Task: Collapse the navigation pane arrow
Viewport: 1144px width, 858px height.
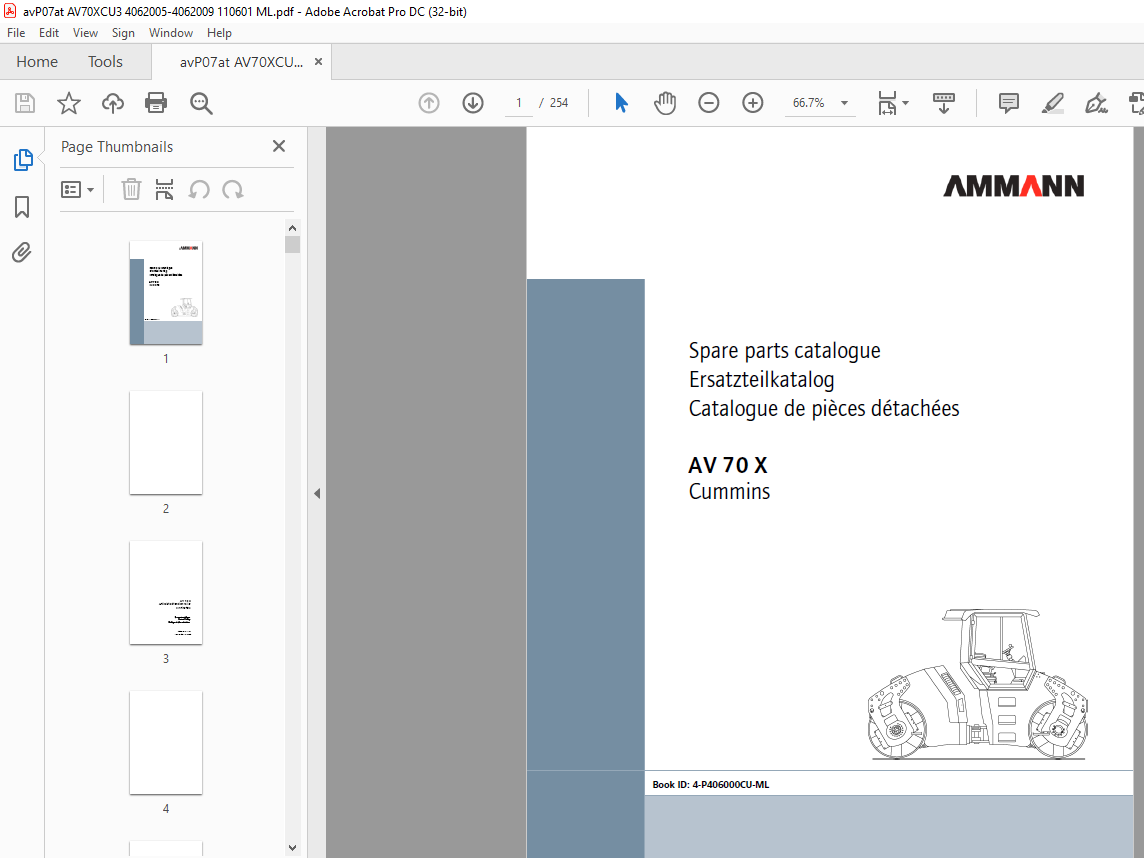Action: [x=317, y=493]
